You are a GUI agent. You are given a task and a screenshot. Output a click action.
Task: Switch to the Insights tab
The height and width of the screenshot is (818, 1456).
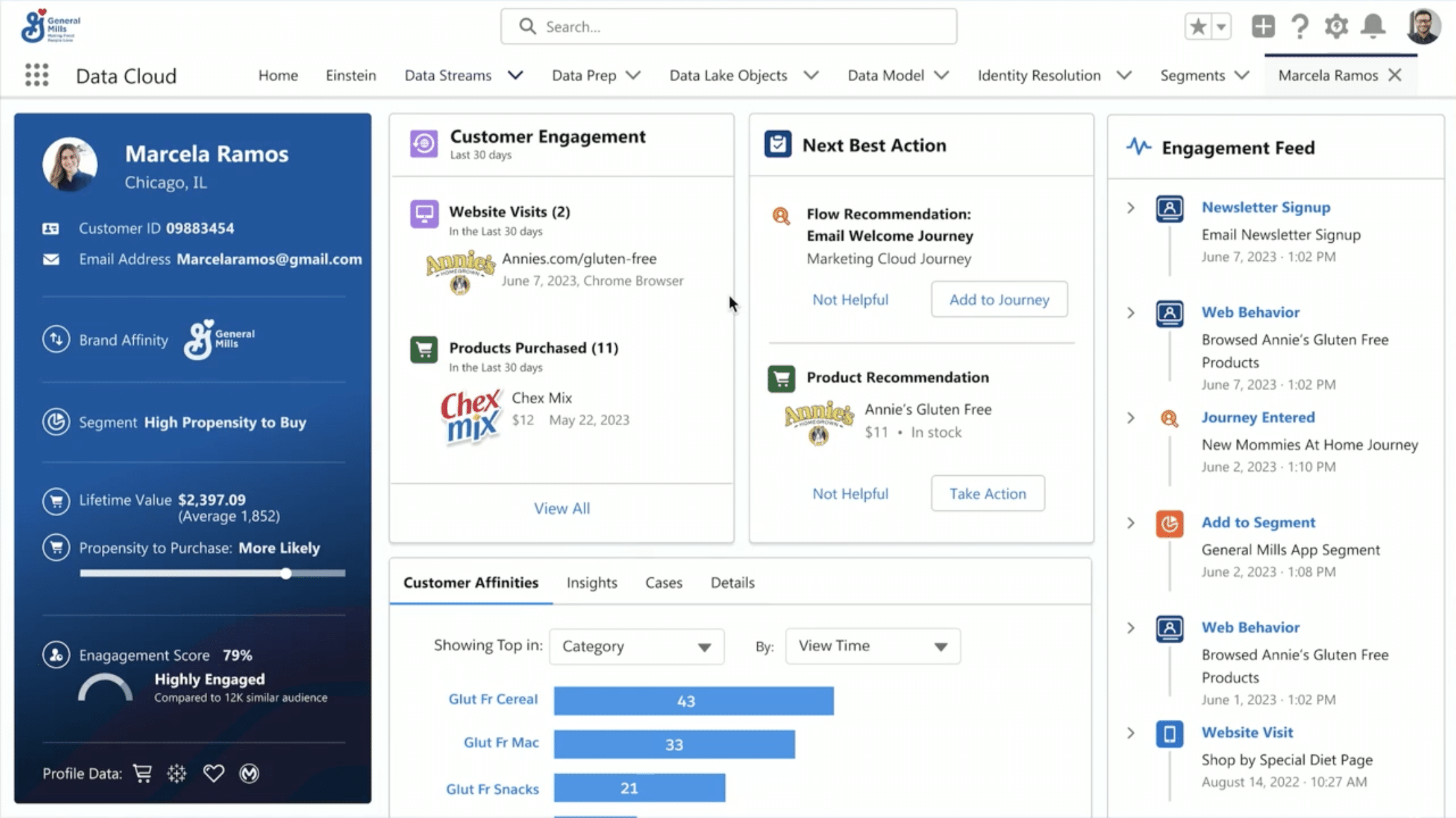pos(592,582)
